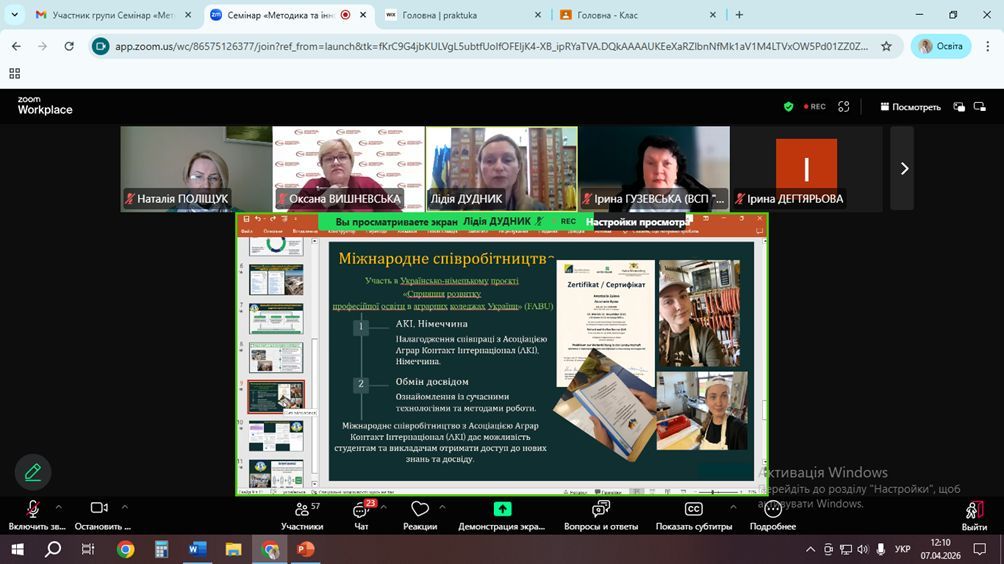Open Освіта Chrome profile button

click(941, 46)
